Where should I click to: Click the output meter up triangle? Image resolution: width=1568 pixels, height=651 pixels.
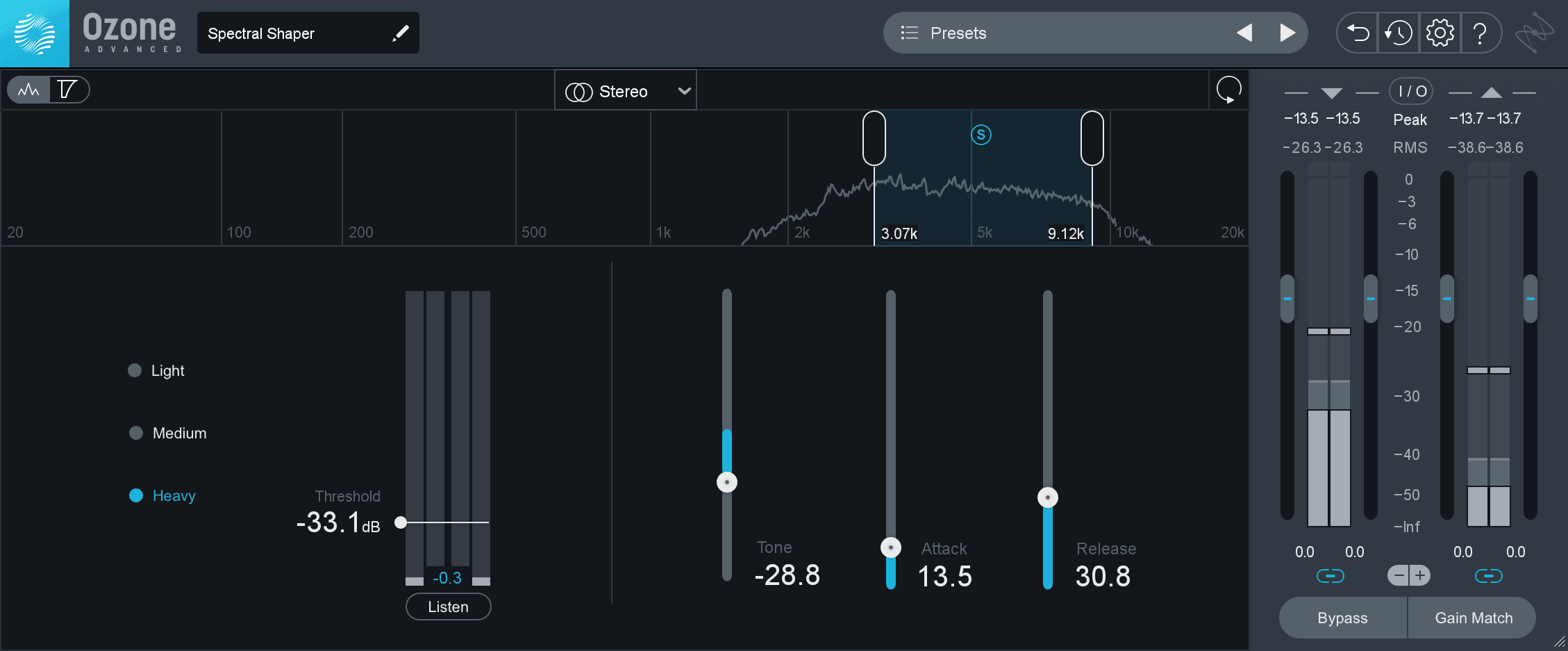[x=1491, y=92]
